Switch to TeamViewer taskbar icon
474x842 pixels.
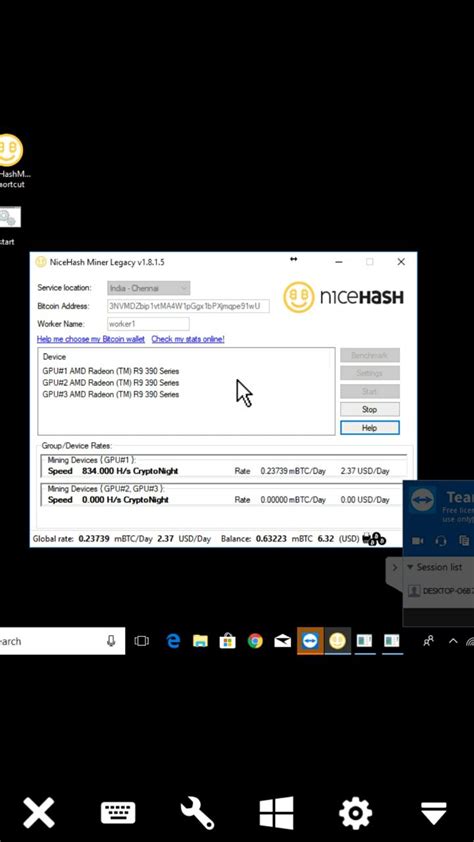point(310,641)
